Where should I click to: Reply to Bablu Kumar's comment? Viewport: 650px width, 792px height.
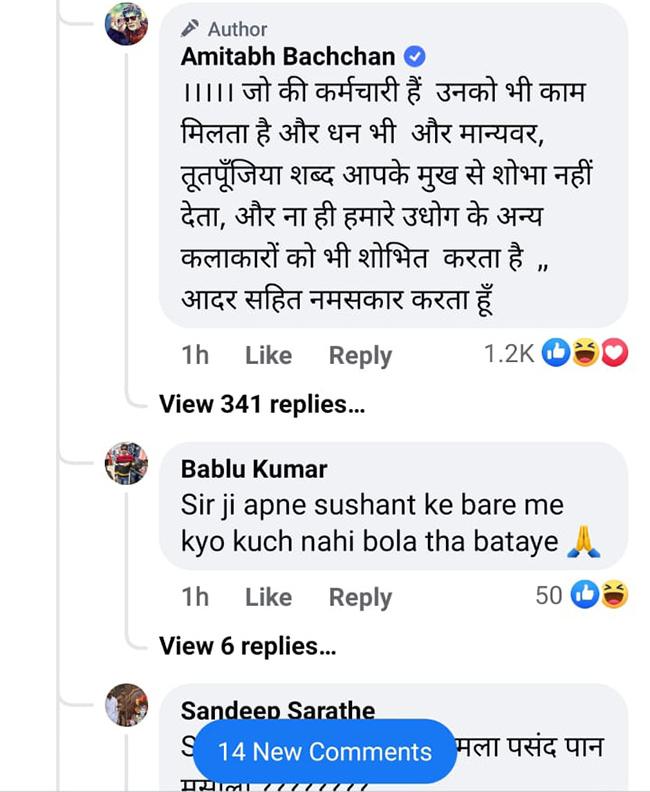[x=360, y=597]
